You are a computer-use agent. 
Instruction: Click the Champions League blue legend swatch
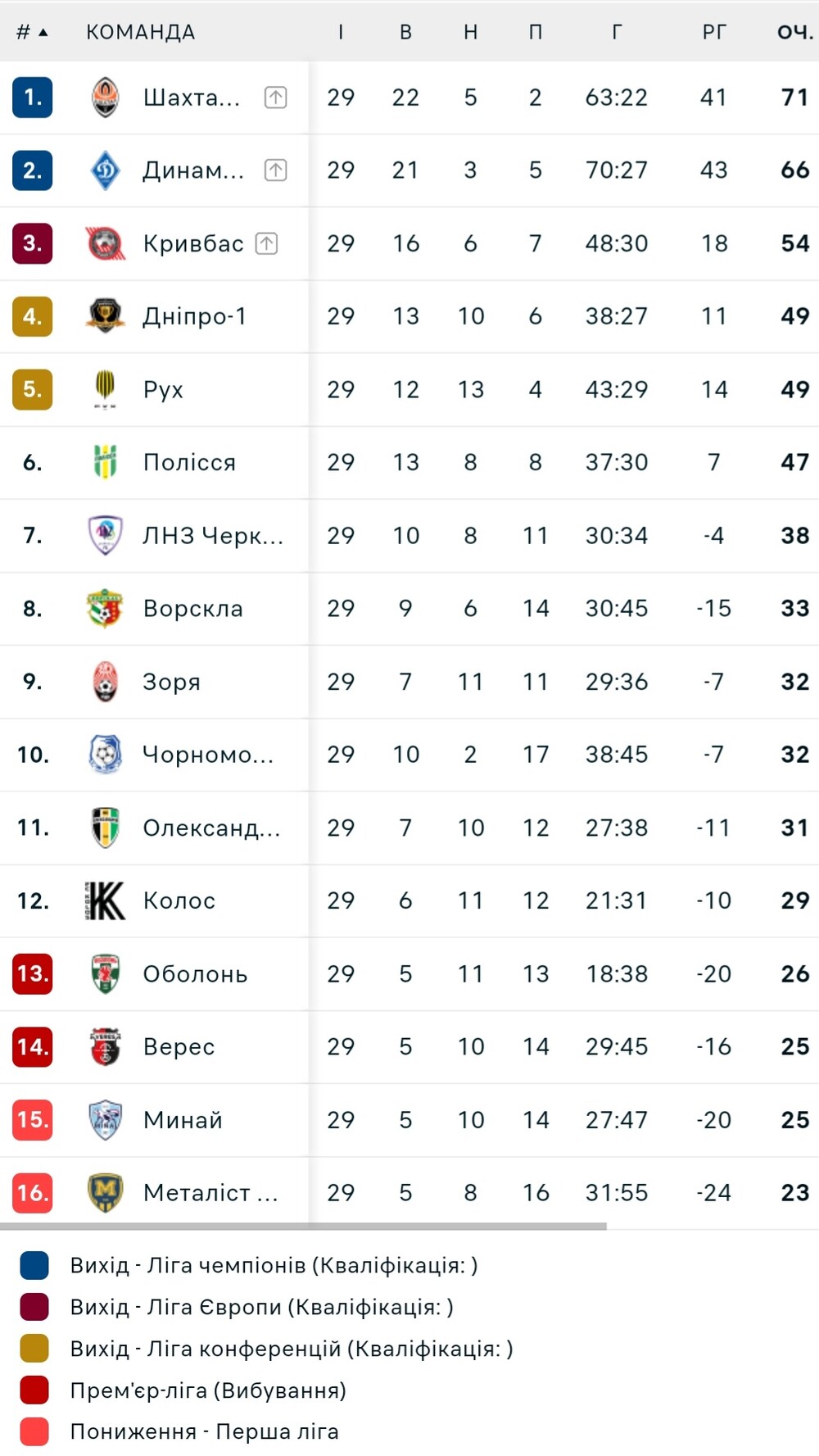click(x=34, y=1265)
